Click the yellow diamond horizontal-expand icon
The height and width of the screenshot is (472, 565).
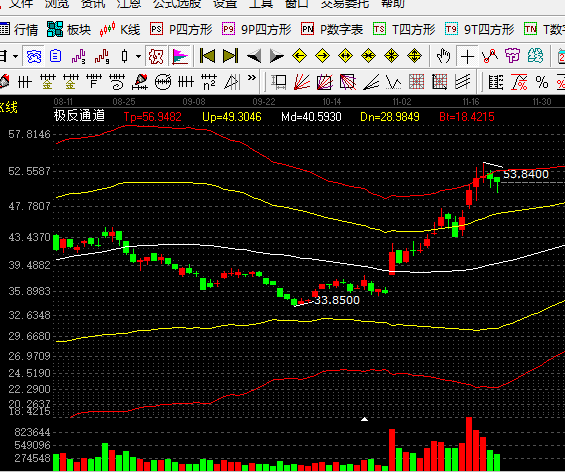click(x=346, y=56)
